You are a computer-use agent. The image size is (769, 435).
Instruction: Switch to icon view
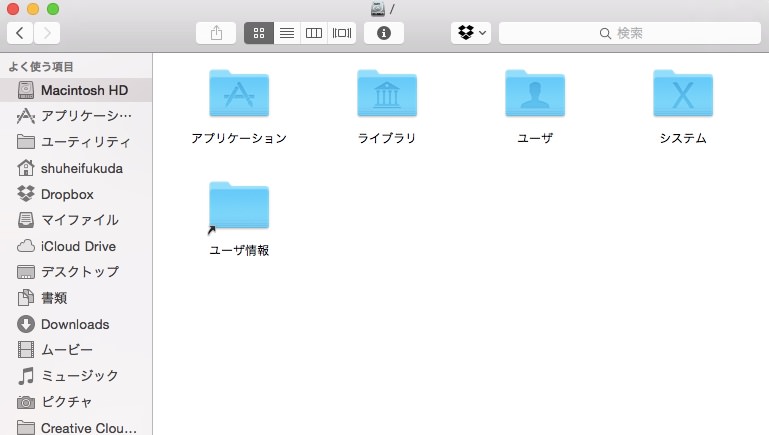pos(259,33)
